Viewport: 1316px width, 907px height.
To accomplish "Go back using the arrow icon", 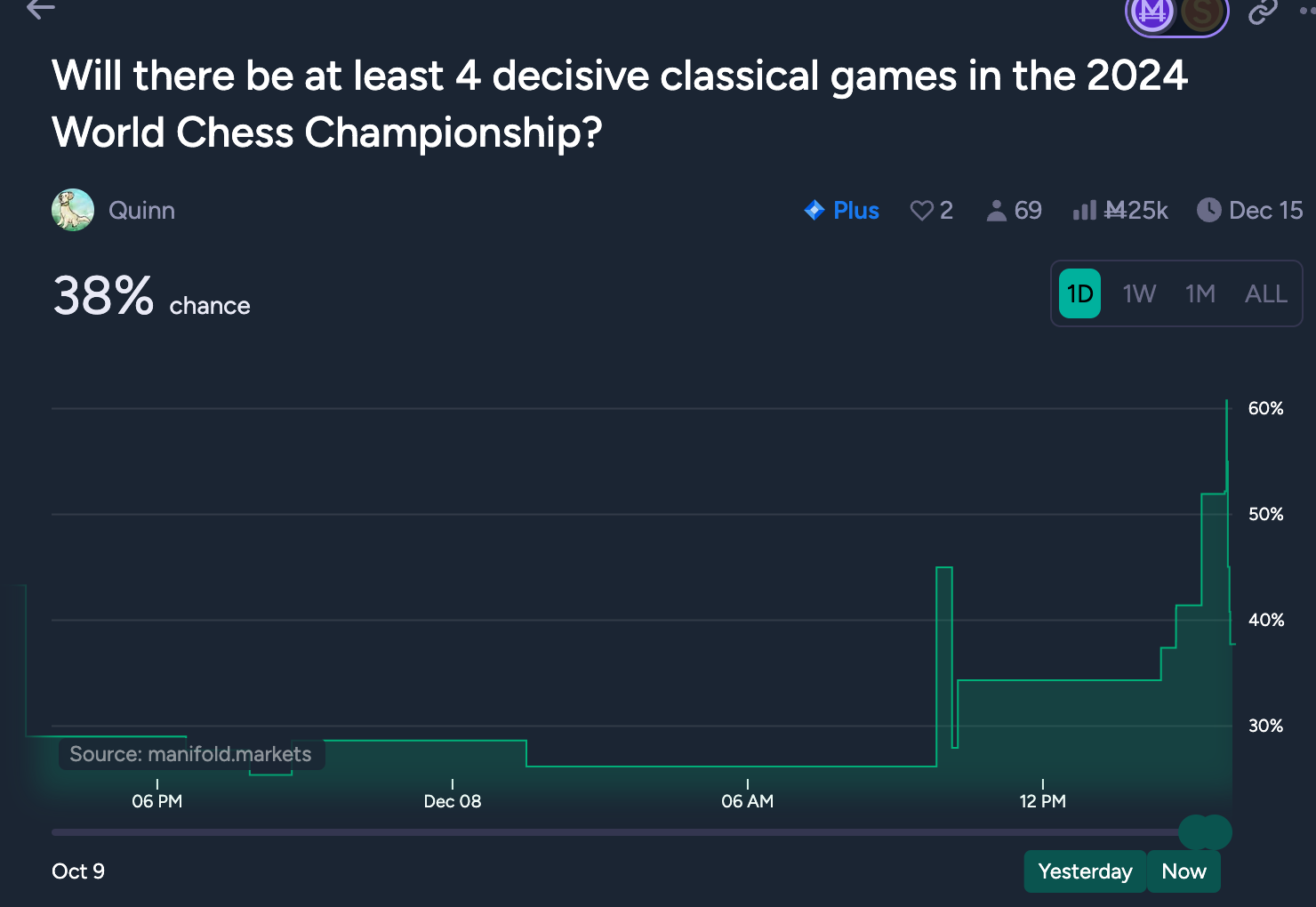I will (x=41, y=9).
